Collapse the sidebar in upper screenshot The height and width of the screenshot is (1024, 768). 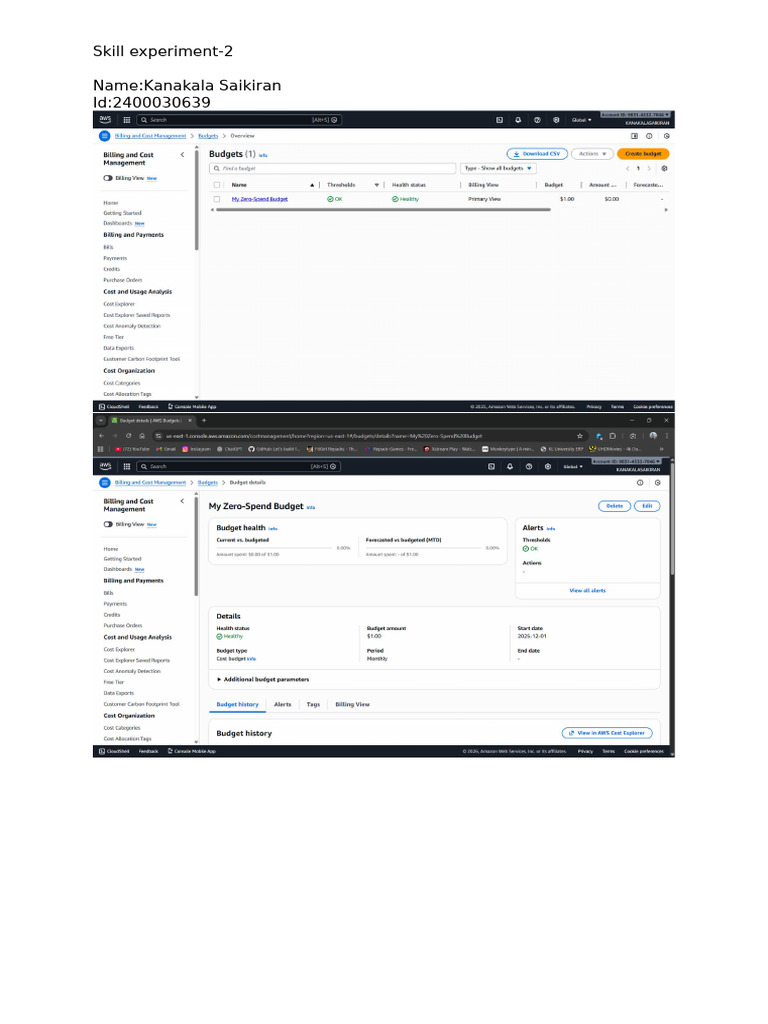click(x=182, y=155)
